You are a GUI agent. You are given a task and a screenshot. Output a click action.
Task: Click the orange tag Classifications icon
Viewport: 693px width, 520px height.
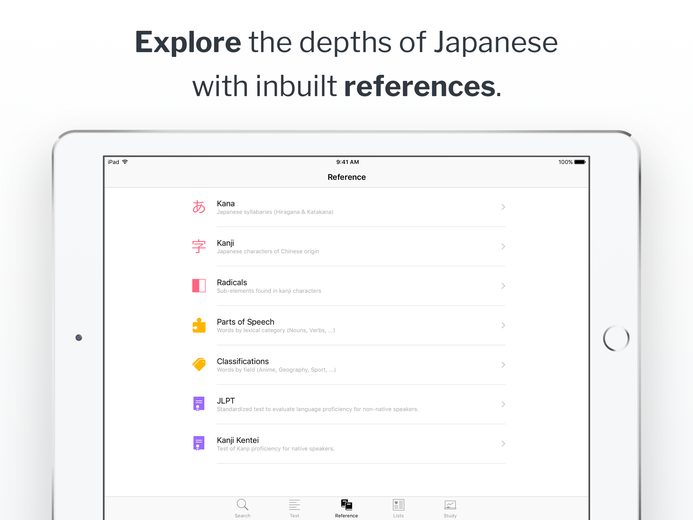(x=199, y=364)
